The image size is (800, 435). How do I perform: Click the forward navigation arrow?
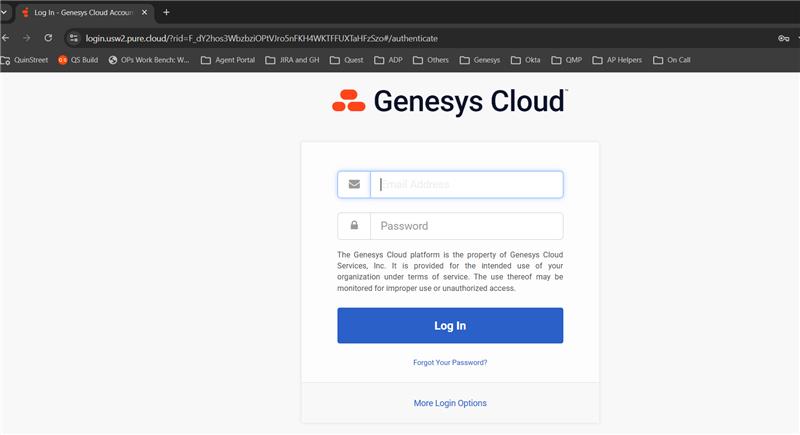(27, 38)
